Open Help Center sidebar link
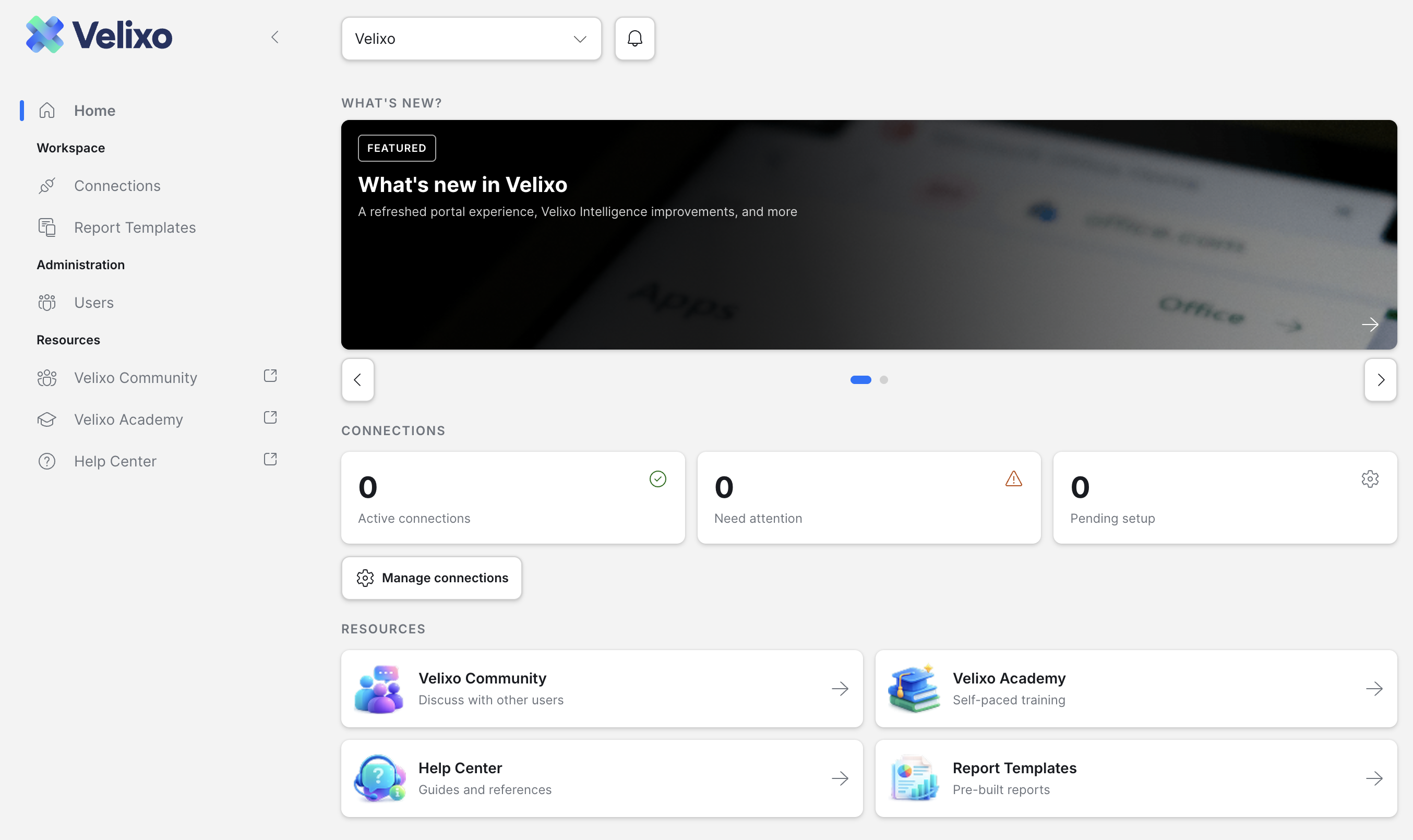Screen dimensions: 1413x840 (115, 461)
